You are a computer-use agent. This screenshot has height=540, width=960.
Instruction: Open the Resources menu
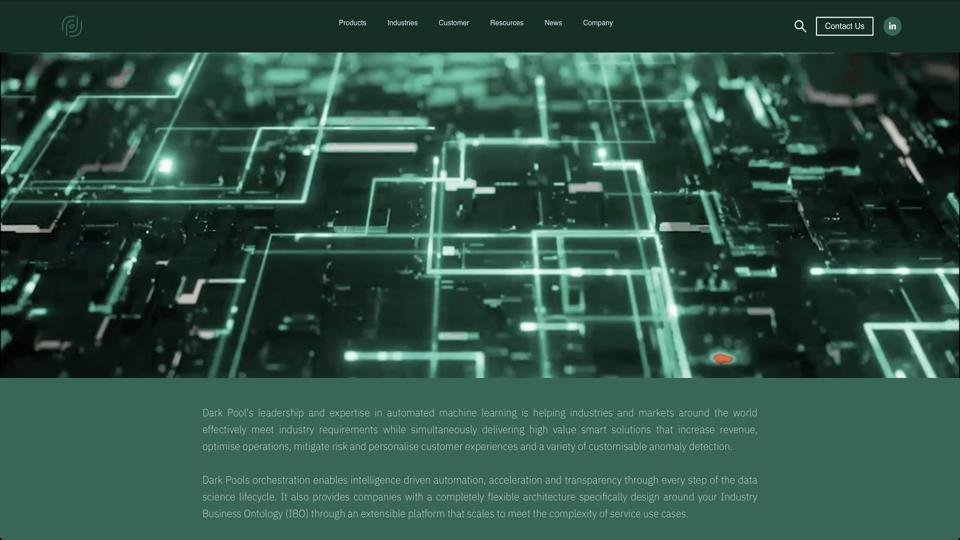pyautogui.click(x=506, y=23)
